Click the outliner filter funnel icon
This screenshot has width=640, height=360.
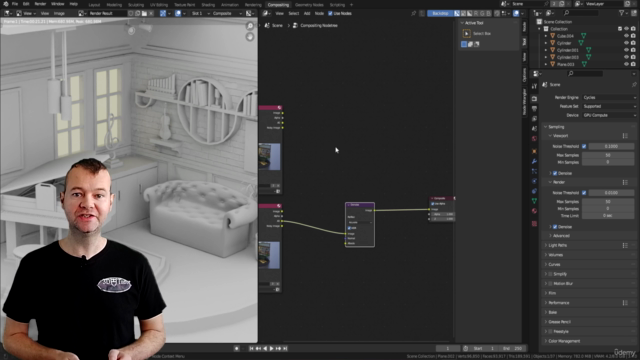[622, 13]
